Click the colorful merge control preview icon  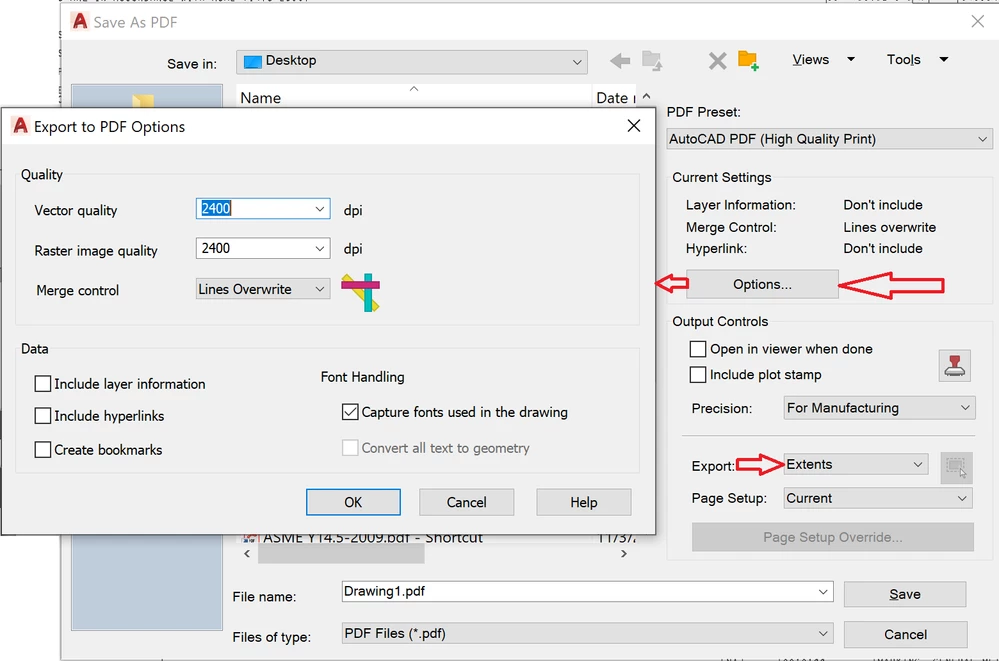[x=361, y=291]
